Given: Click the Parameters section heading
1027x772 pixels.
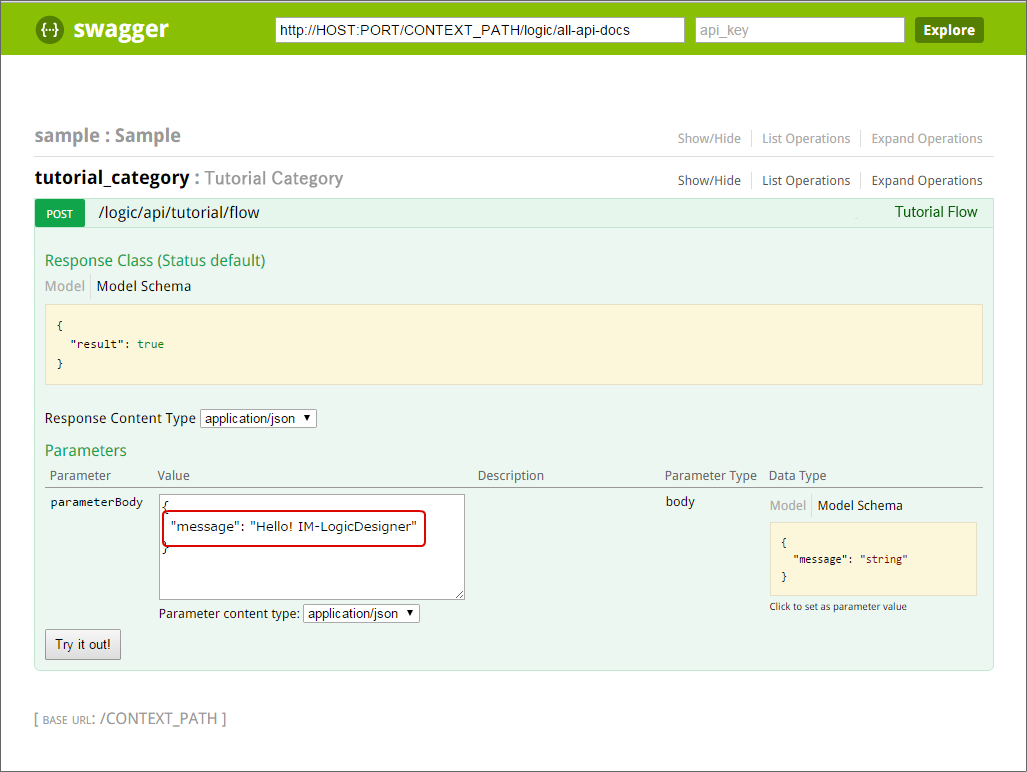Looking at the screenshot, I should pos(86,450).
